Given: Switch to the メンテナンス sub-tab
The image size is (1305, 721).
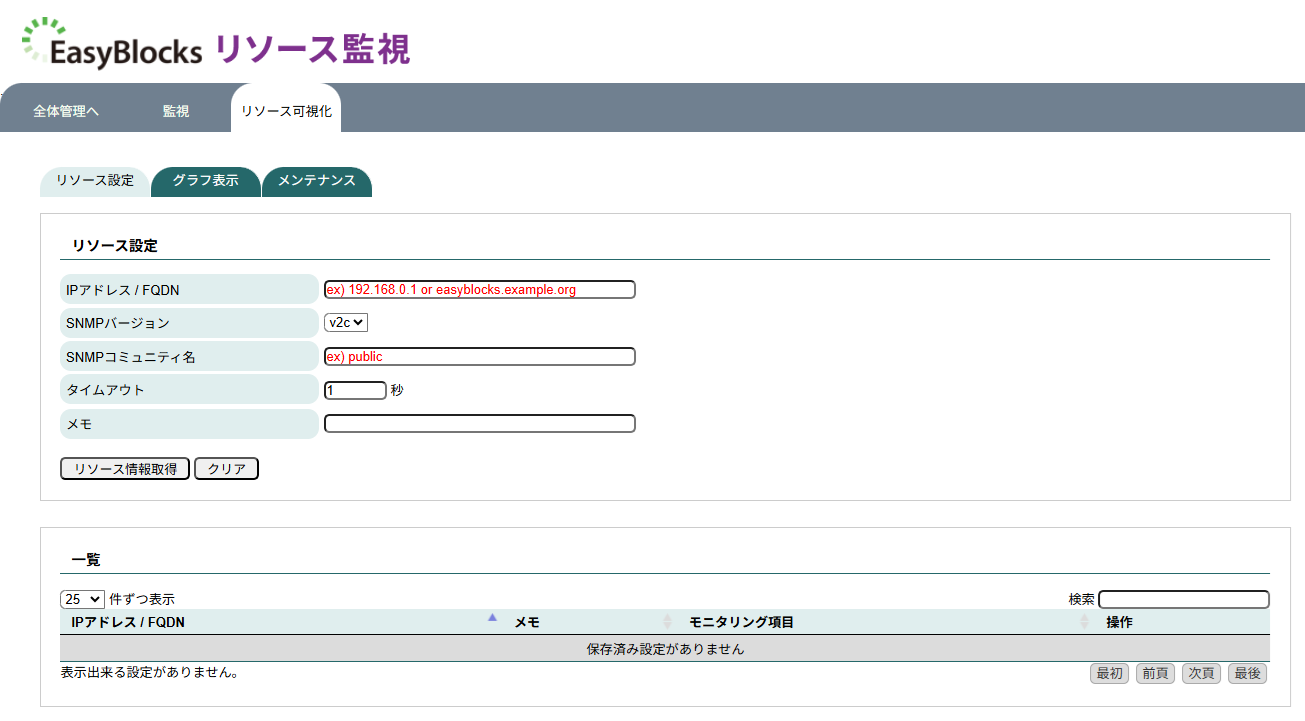Looking at the screenshot, I should (x=316, y=181).
